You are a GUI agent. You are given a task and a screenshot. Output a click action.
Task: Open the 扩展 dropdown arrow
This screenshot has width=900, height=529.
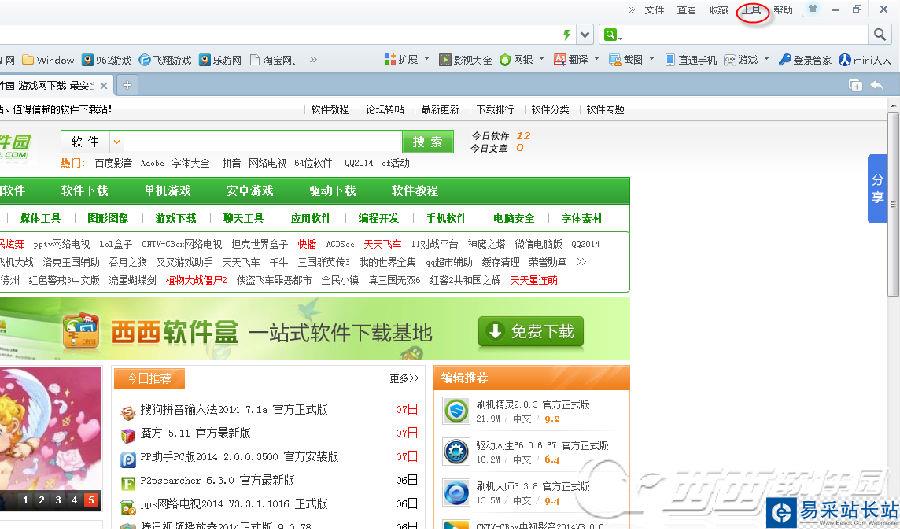427,59
